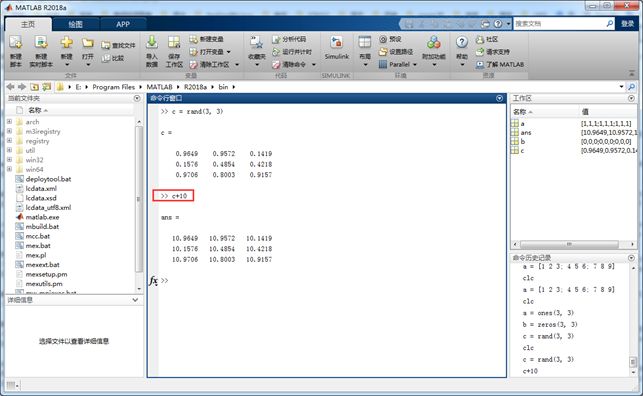Select mexsetup.pm in the file list
Image resolution: width=643 pixels, height=396 pixels.
coord(46,274)
